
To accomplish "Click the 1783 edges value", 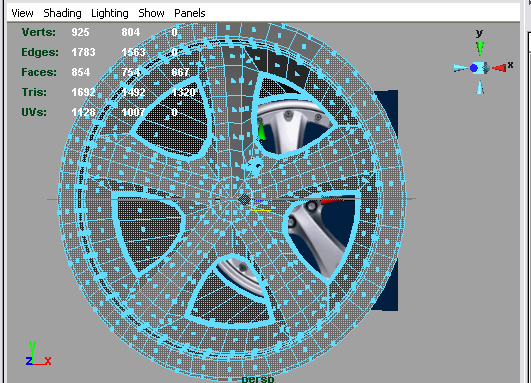I will pos(83,52).
